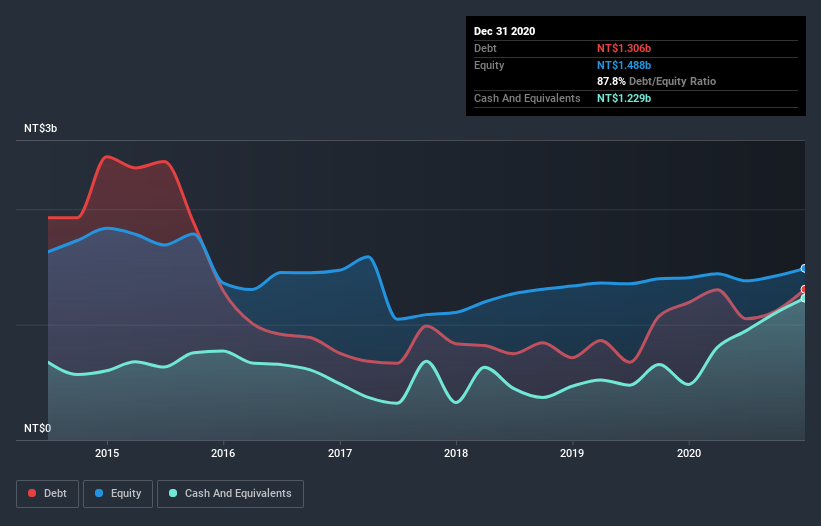
Task: Click the 2015 x-axis label
Action: (107, 453)
